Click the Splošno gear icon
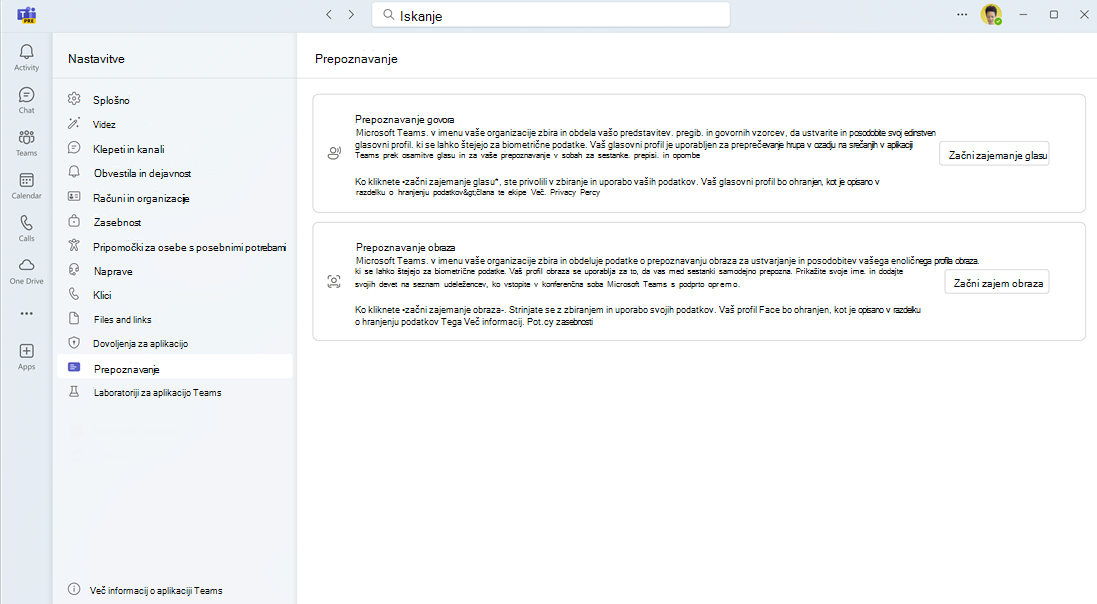 tap(74, 99)
